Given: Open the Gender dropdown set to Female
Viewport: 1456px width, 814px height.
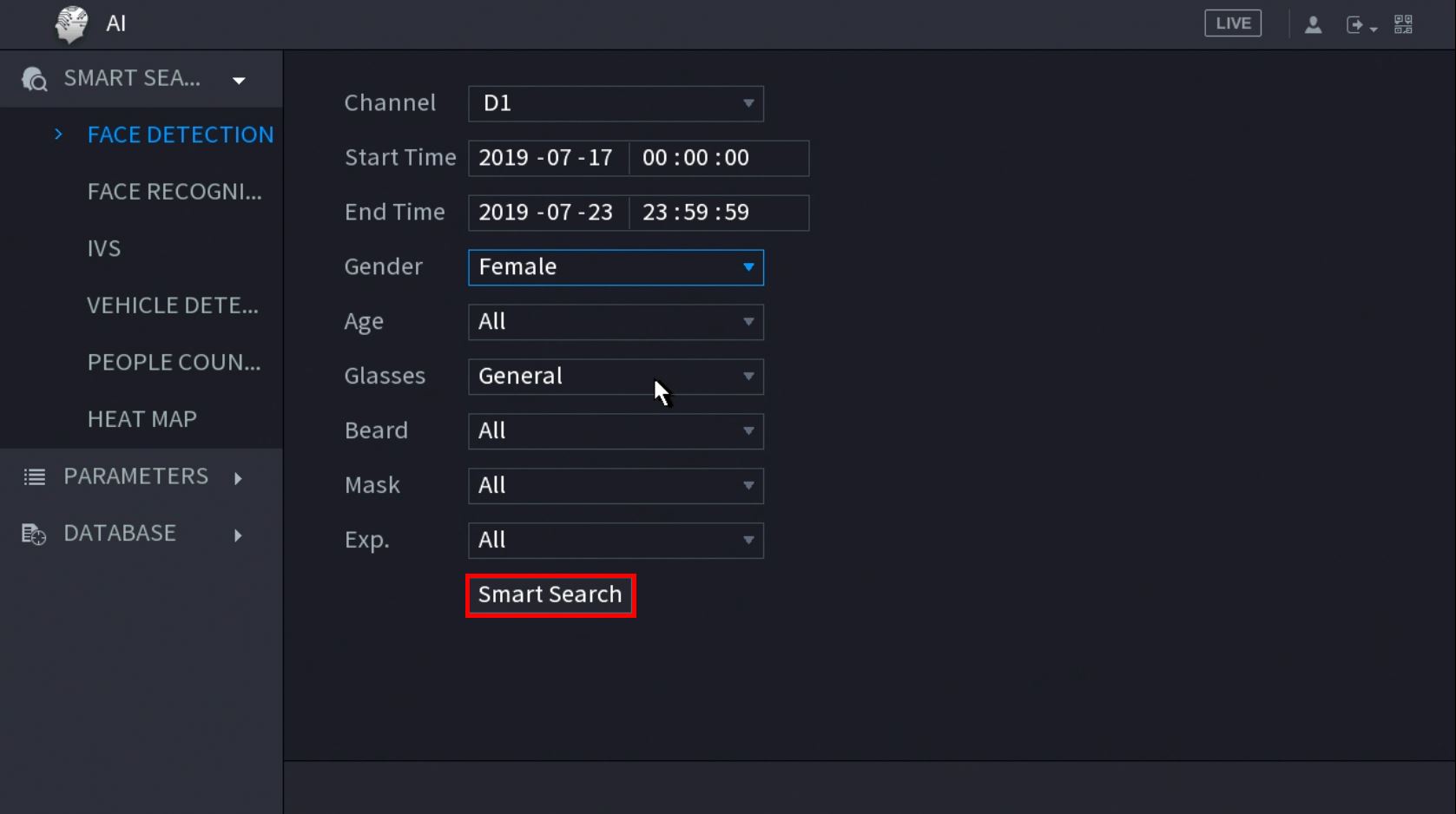Looking at the screenshot, I should [616, 267].
